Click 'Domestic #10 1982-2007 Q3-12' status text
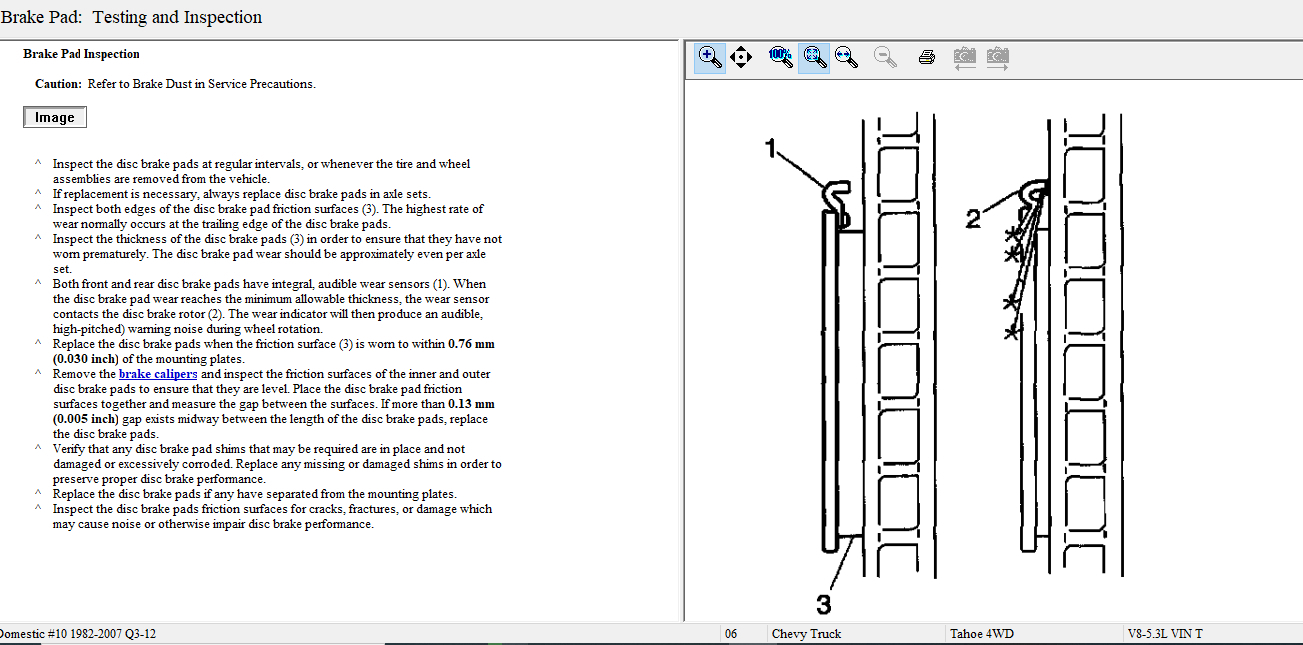The image size is (1303, 645). pos(78,634)
